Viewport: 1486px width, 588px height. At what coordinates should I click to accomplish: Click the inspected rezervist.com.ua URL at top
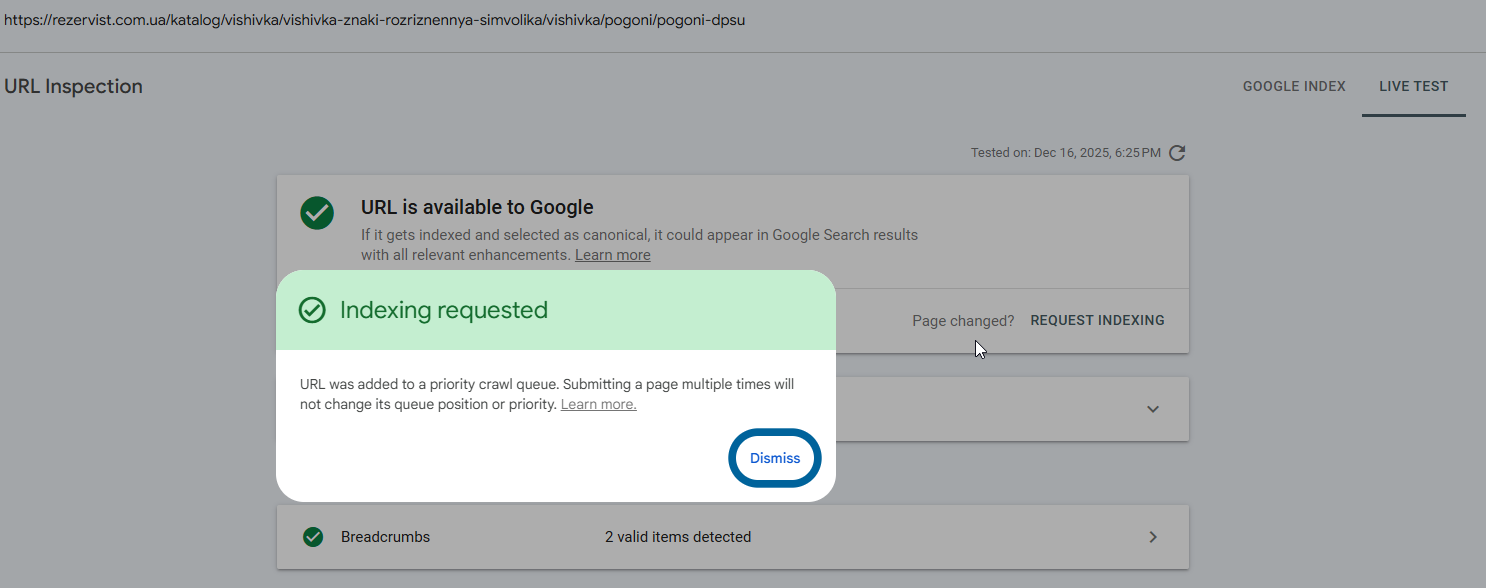point(374,20)
